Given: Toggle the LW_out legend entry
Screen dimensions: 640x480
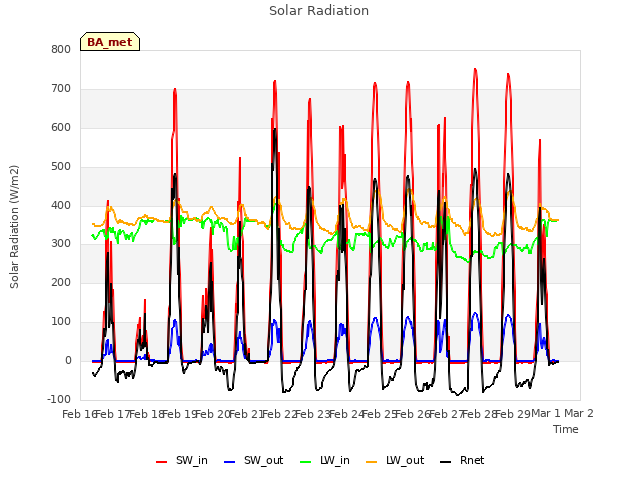Looking at the screenshot, I should tap(395, 461).
